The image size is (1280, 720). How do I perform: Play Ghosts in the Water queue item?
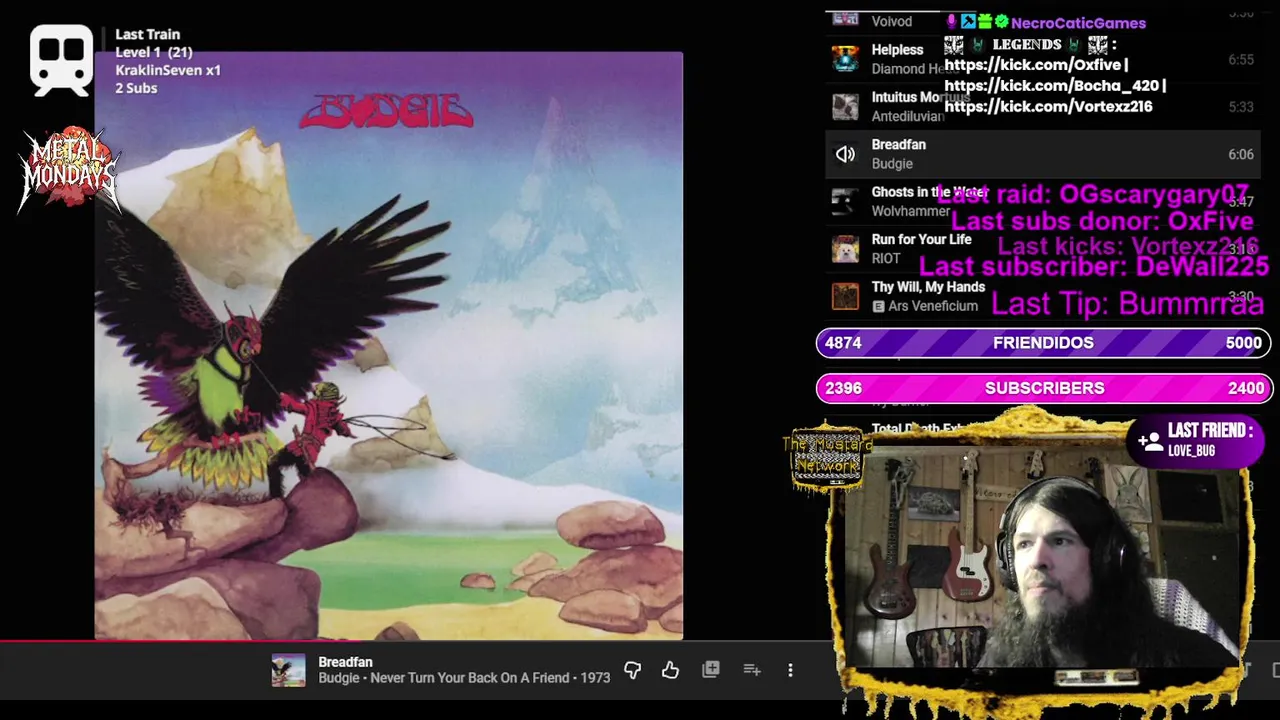pyautogui.click(x=1042, y=201)
